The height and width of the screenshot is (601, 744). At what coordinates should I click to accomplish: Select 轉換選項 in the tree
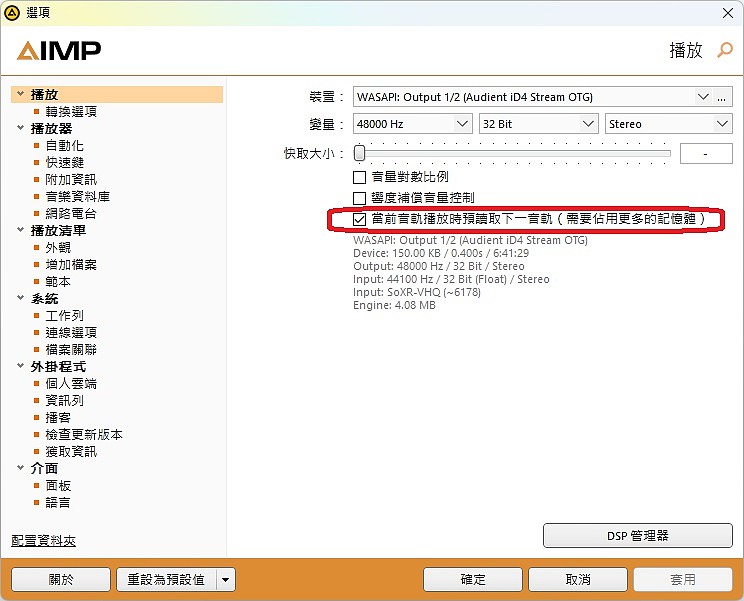pos(71,112)
